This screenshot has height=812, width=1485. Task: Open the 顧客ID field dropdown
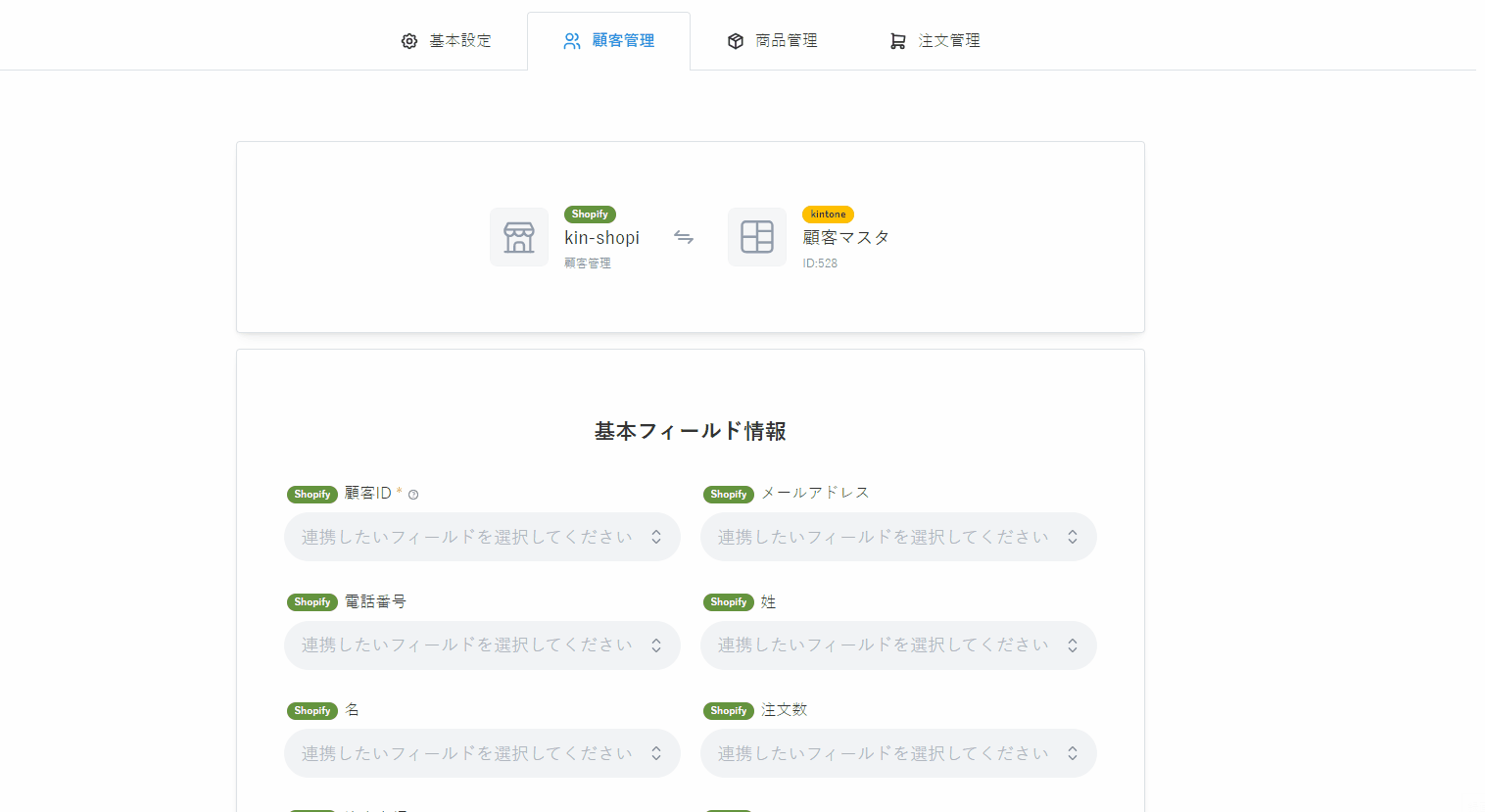(x=482, y=537)
